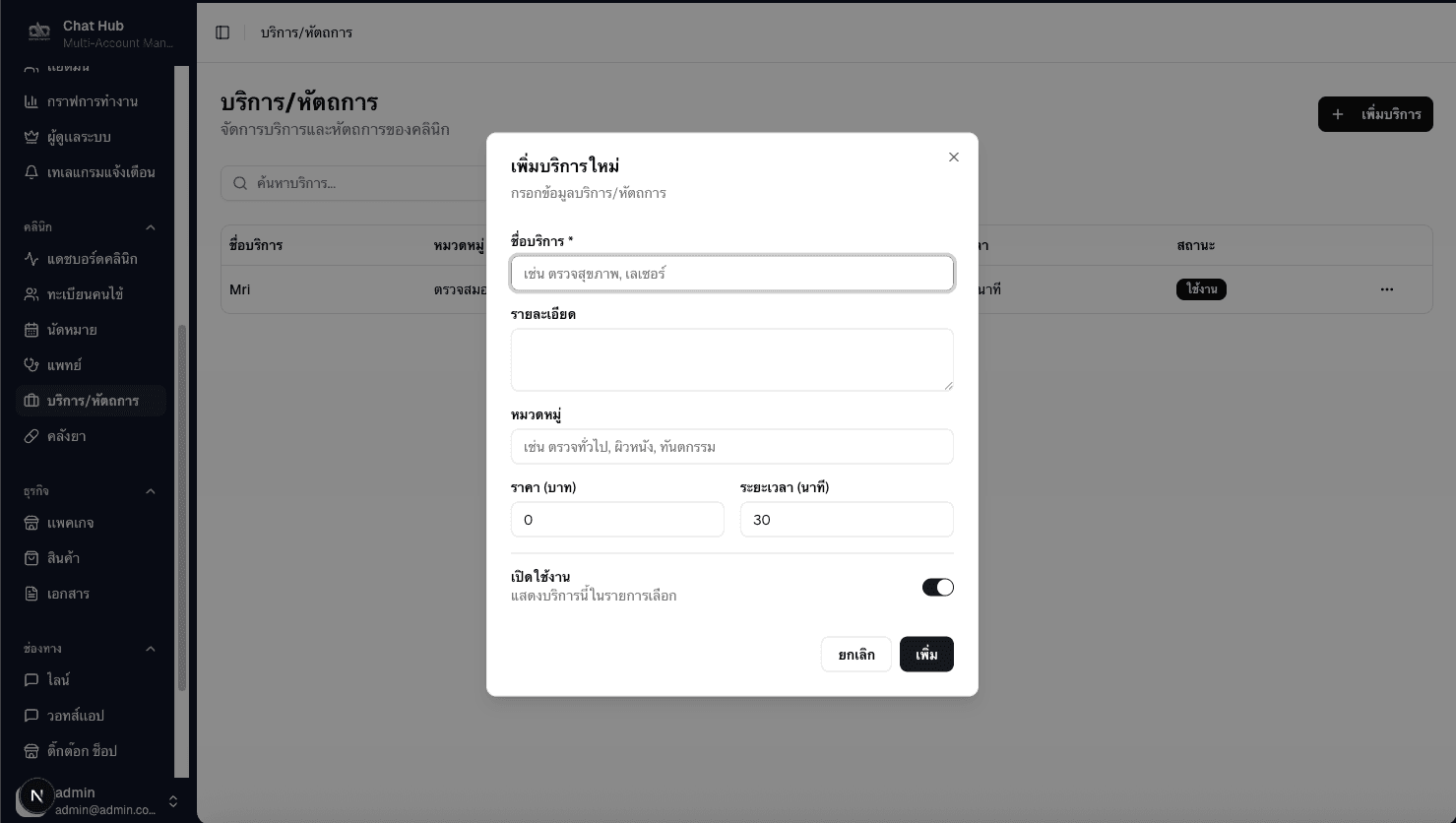Image resolution: width=1456 pixels, height=823 pixels.
Task: Toggle the เปิดใช้งาน switch off
Action: pos(937,588)
